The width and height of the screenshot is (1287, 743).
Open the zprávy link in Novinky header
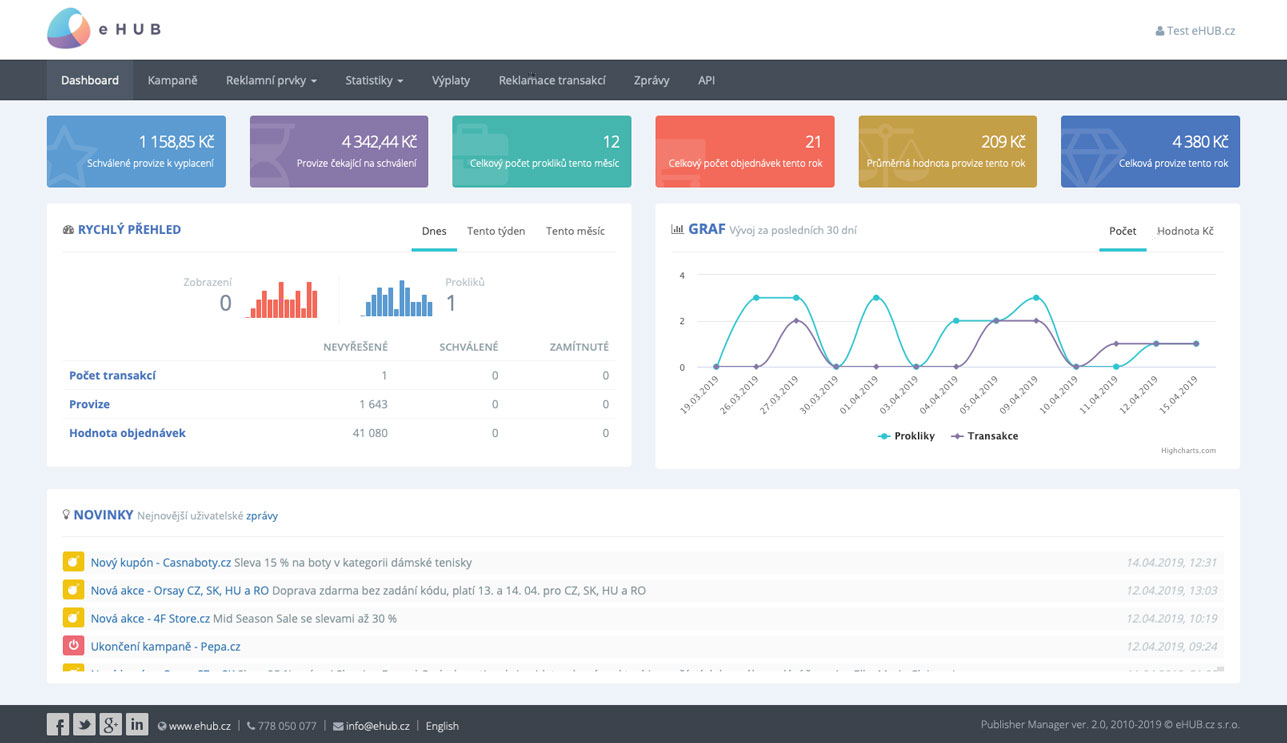[x=262, y=516]
